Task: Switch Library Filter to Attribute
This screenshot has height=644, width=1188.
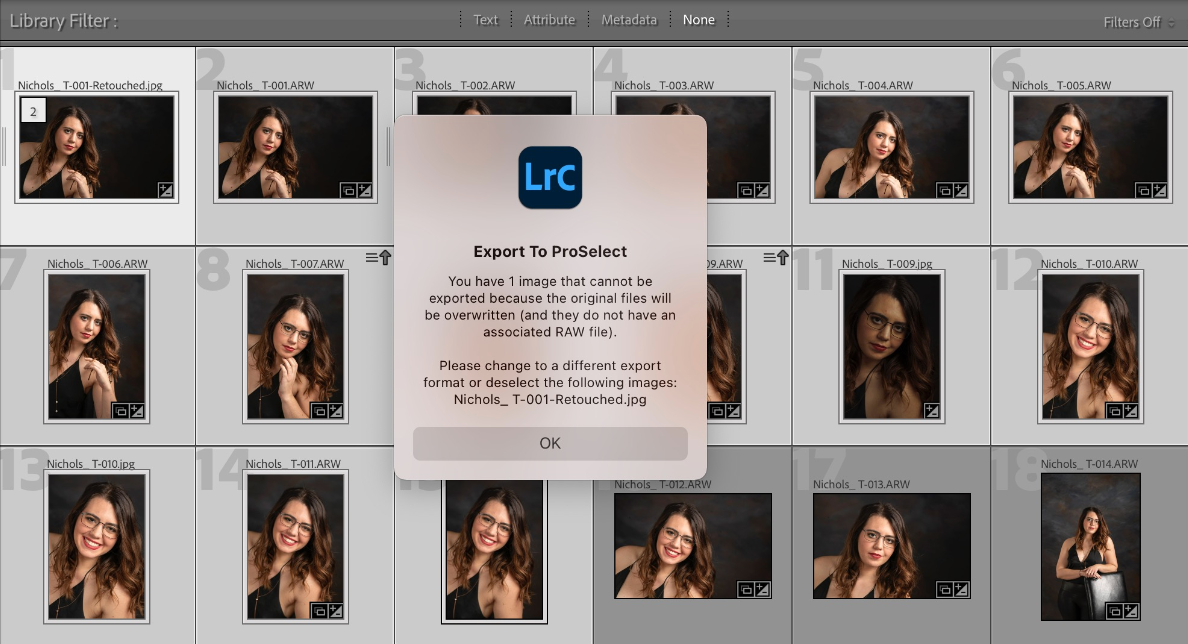Action: (x=549, y=20)
